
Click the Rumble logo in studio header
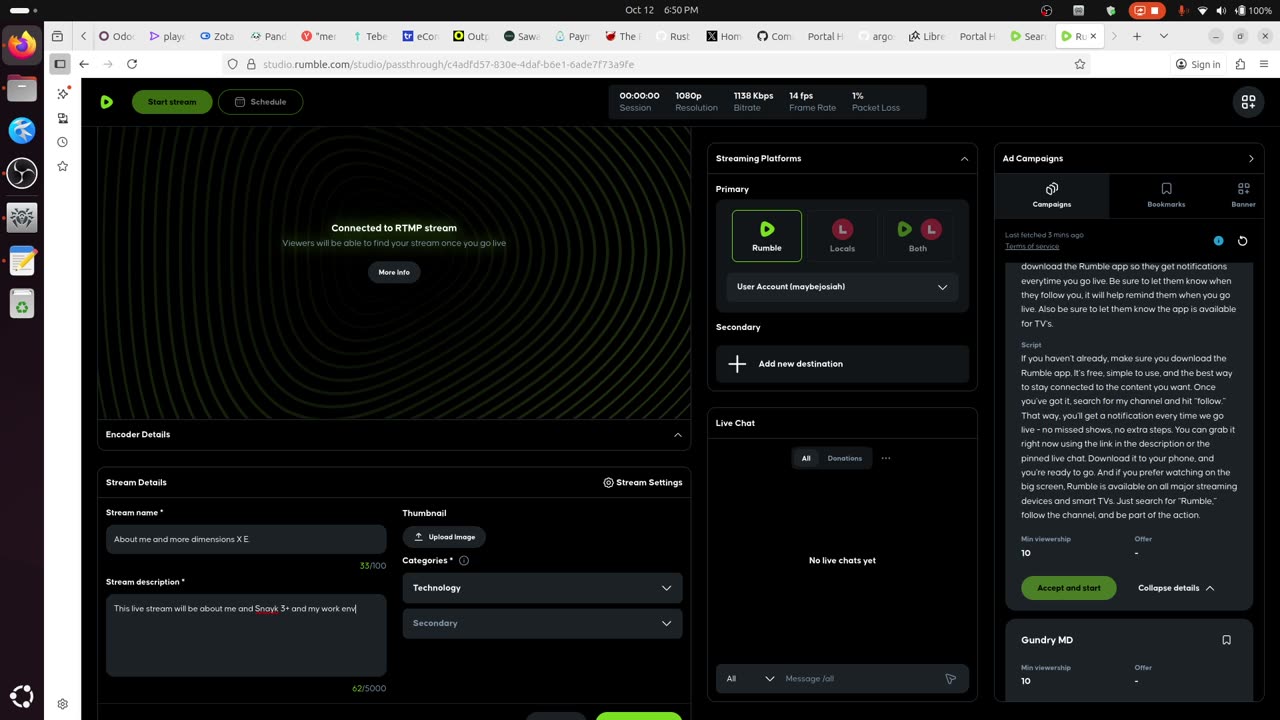(107, 102)
